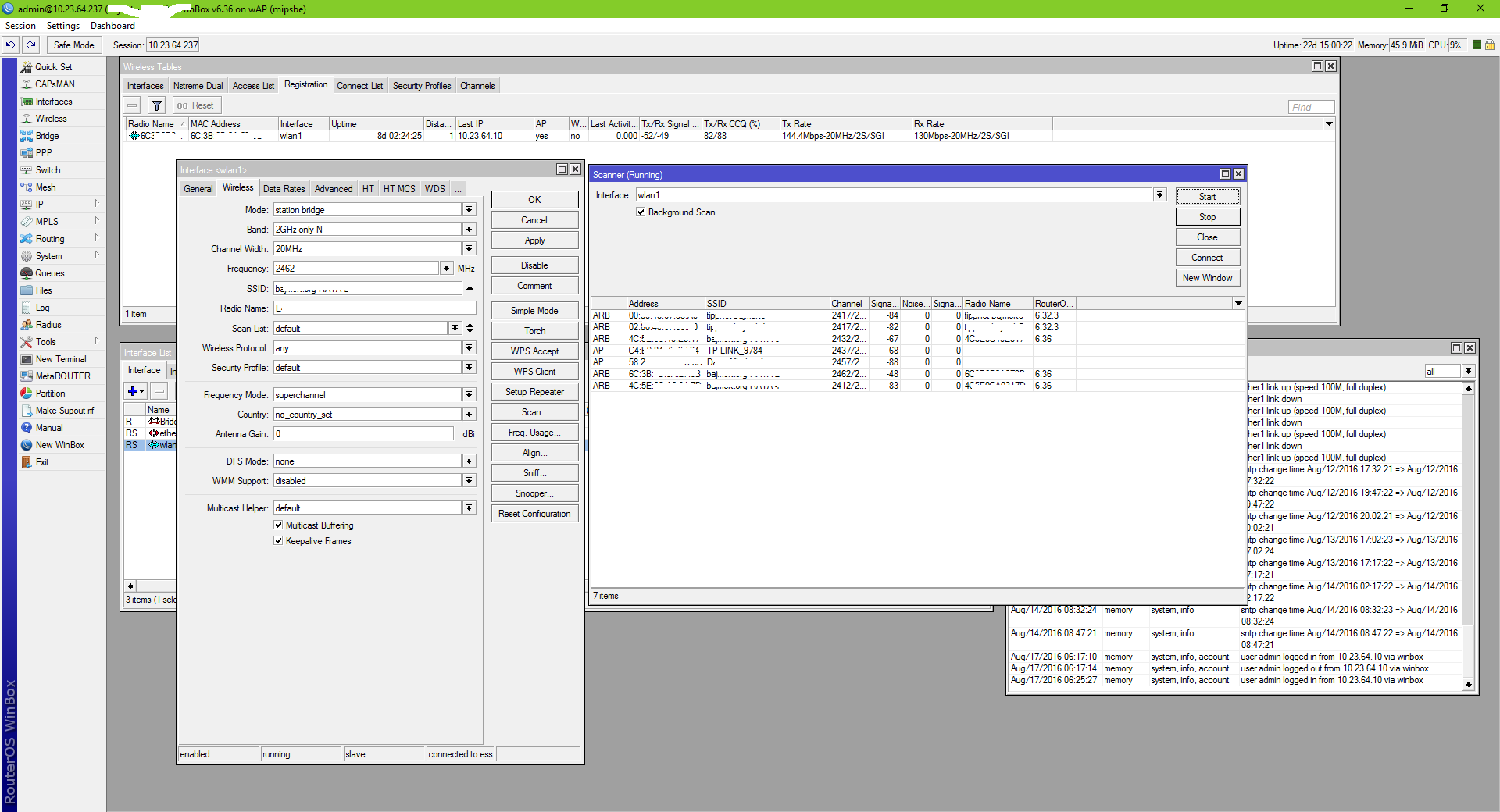Uncheck the Multicast Buffering checkbox
This screenshot has height=812, width=1500.
(x=278, y=525)
